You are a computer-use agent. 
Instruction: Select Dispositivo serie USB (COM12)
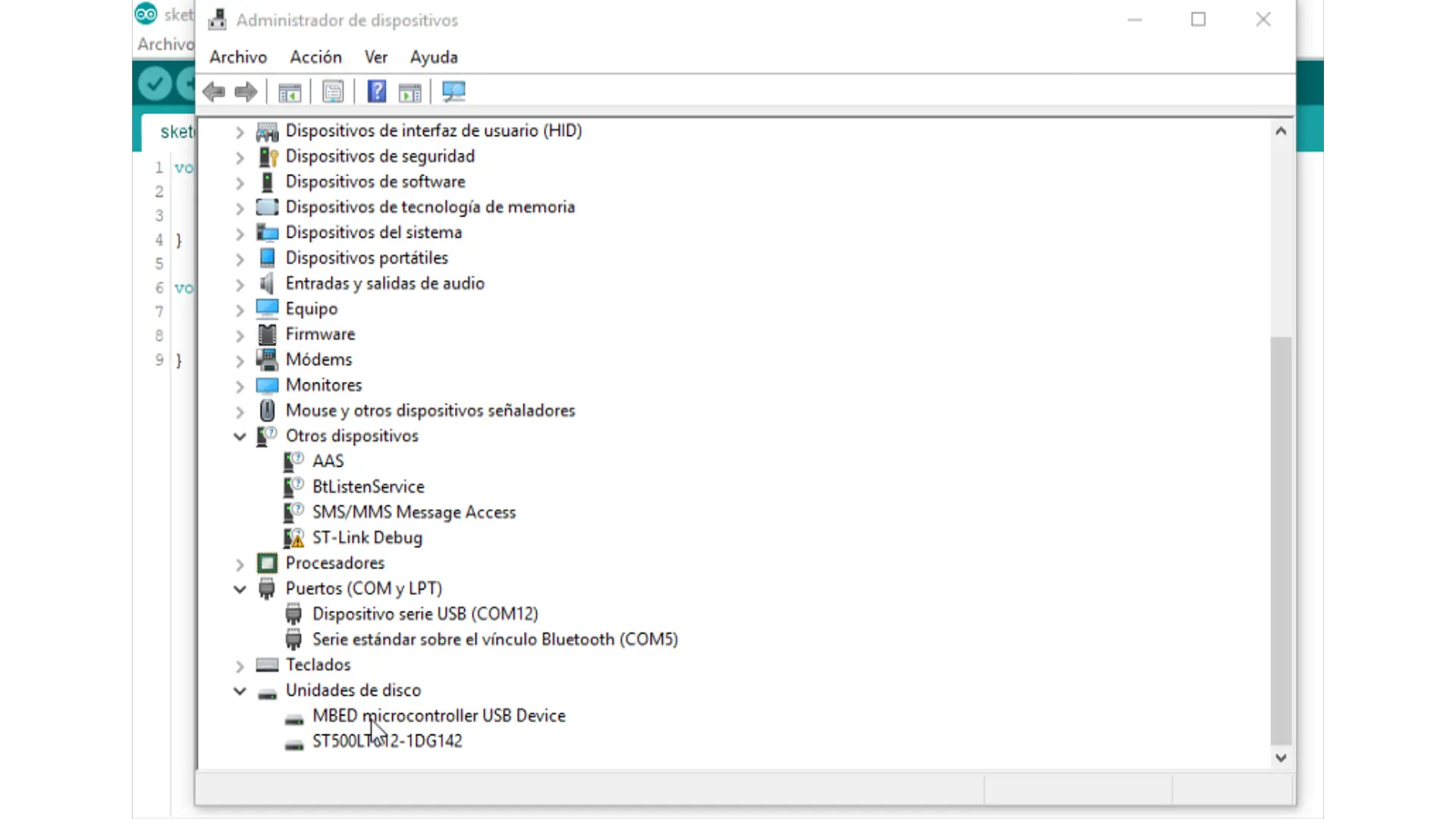point(425,613)
